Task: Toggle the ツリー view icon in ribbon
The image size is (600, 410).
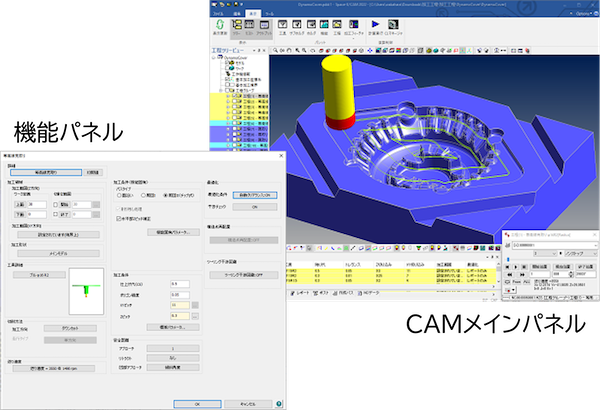Action: click(237, 25)
